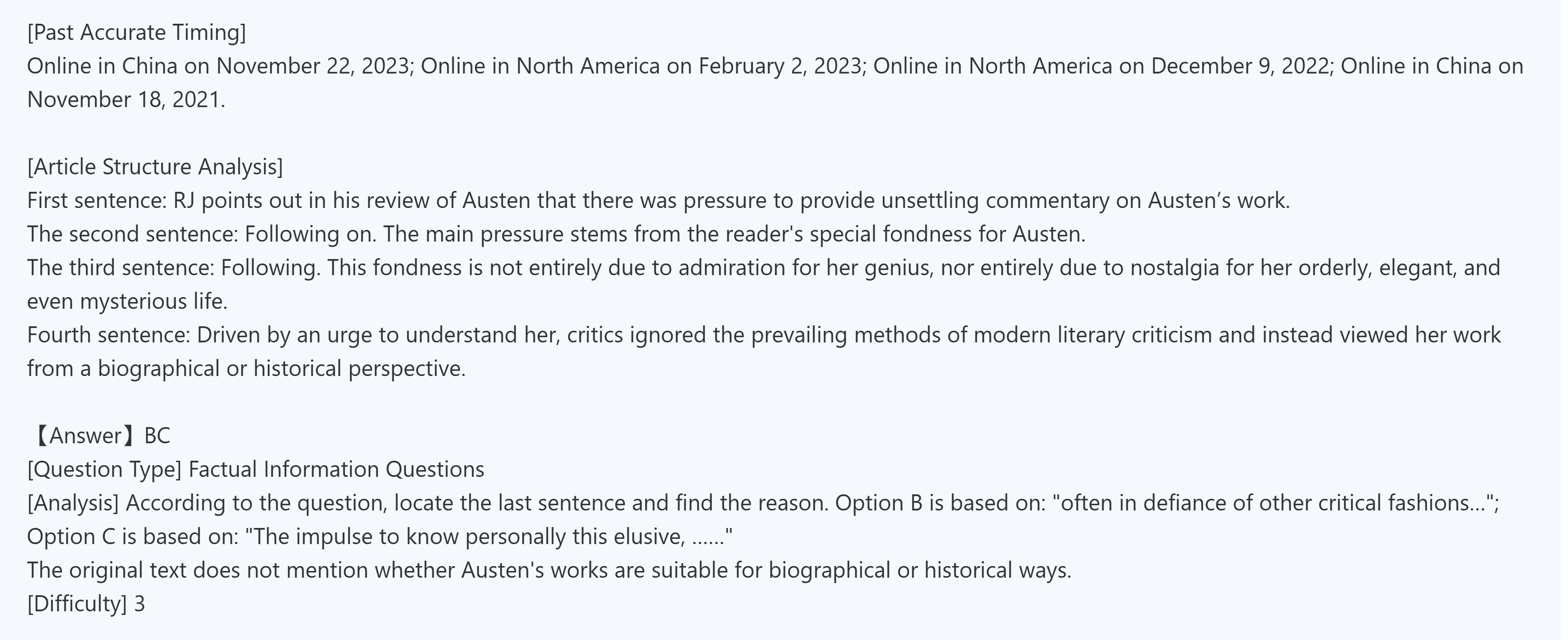Click "Factual Information Questions" text
Image resolution: width=1568 pixels, height=640 pixels.
(x=337, y=470)
